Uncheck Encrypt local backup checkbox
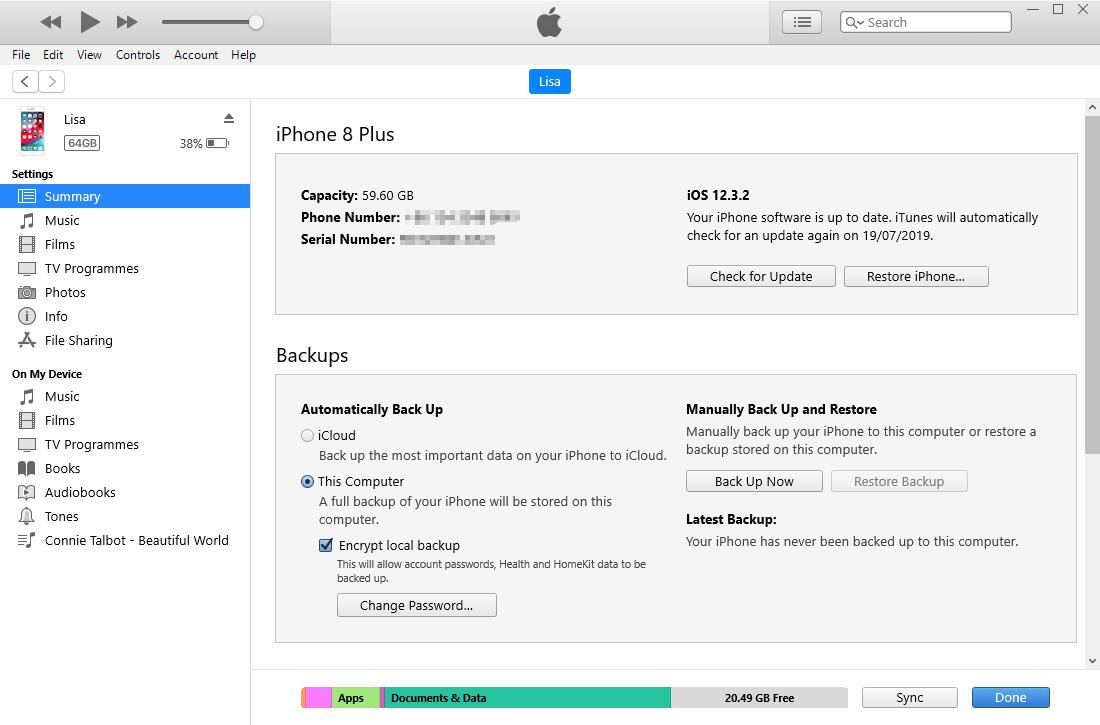Viewport: 1100px width, 725px height. click(x=326, y=545)
